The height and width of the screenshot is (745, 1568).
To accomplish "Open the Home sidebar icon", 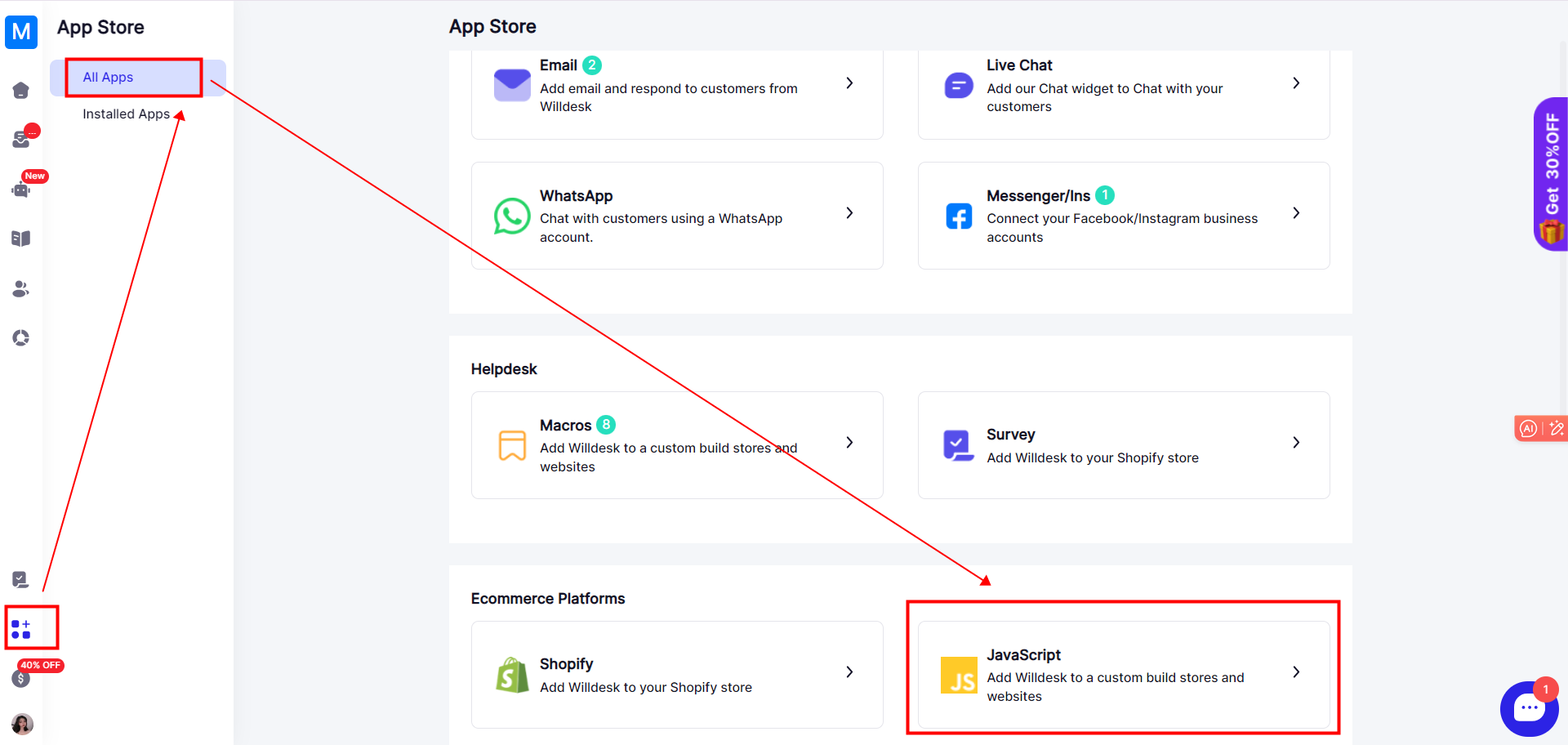I will (x=21, y=90).
